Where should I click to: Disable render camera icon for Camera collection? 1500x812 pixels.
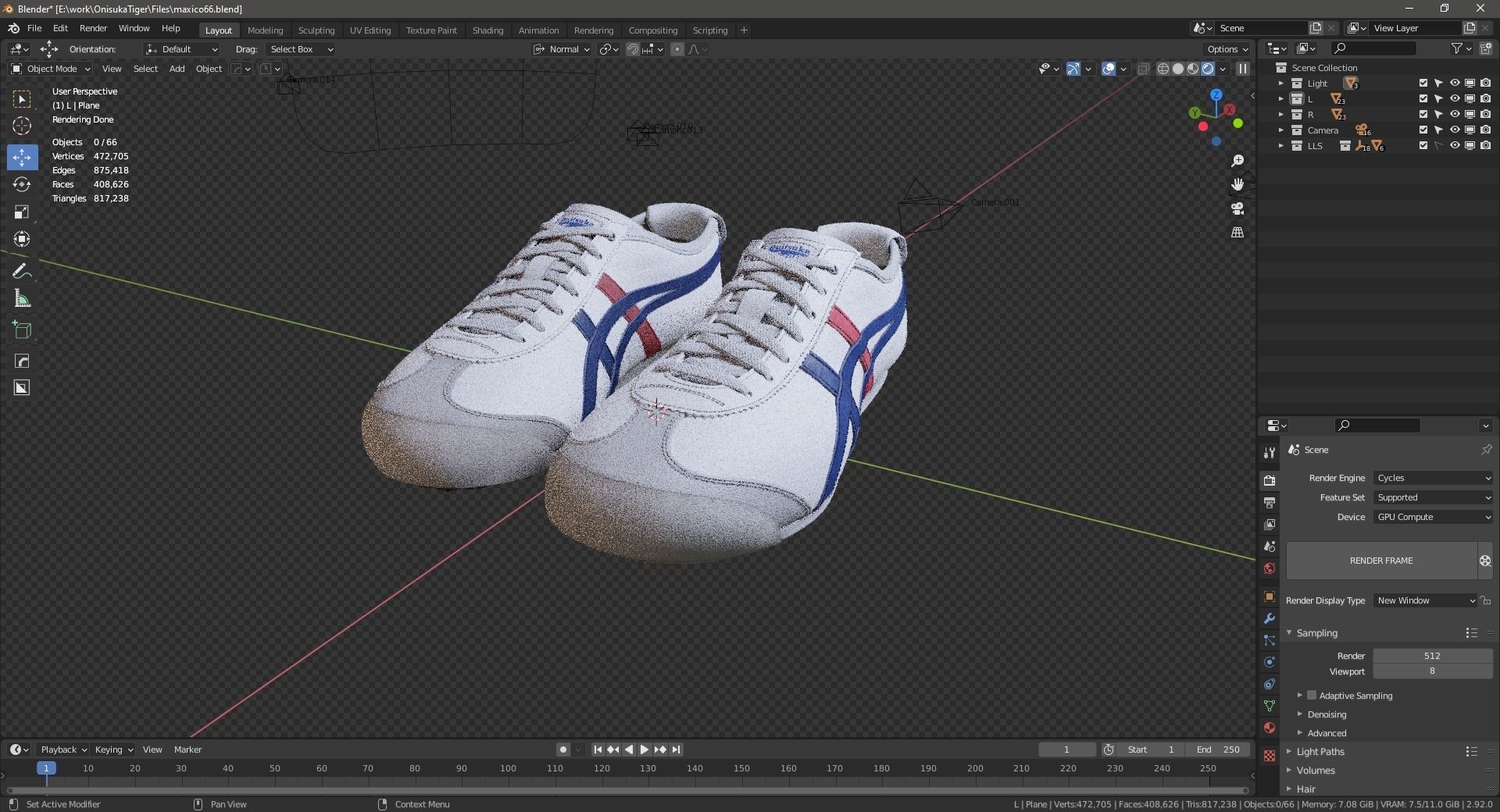1485,130
